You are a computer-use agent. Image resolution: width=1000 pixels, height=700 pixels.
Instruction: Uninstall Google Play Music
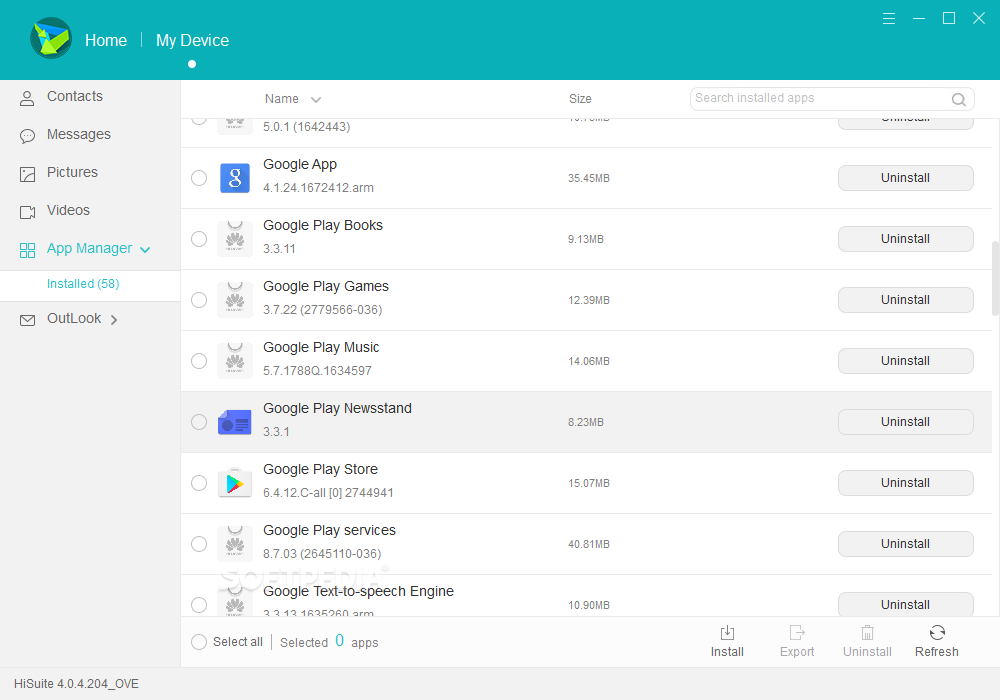point(906,361)
